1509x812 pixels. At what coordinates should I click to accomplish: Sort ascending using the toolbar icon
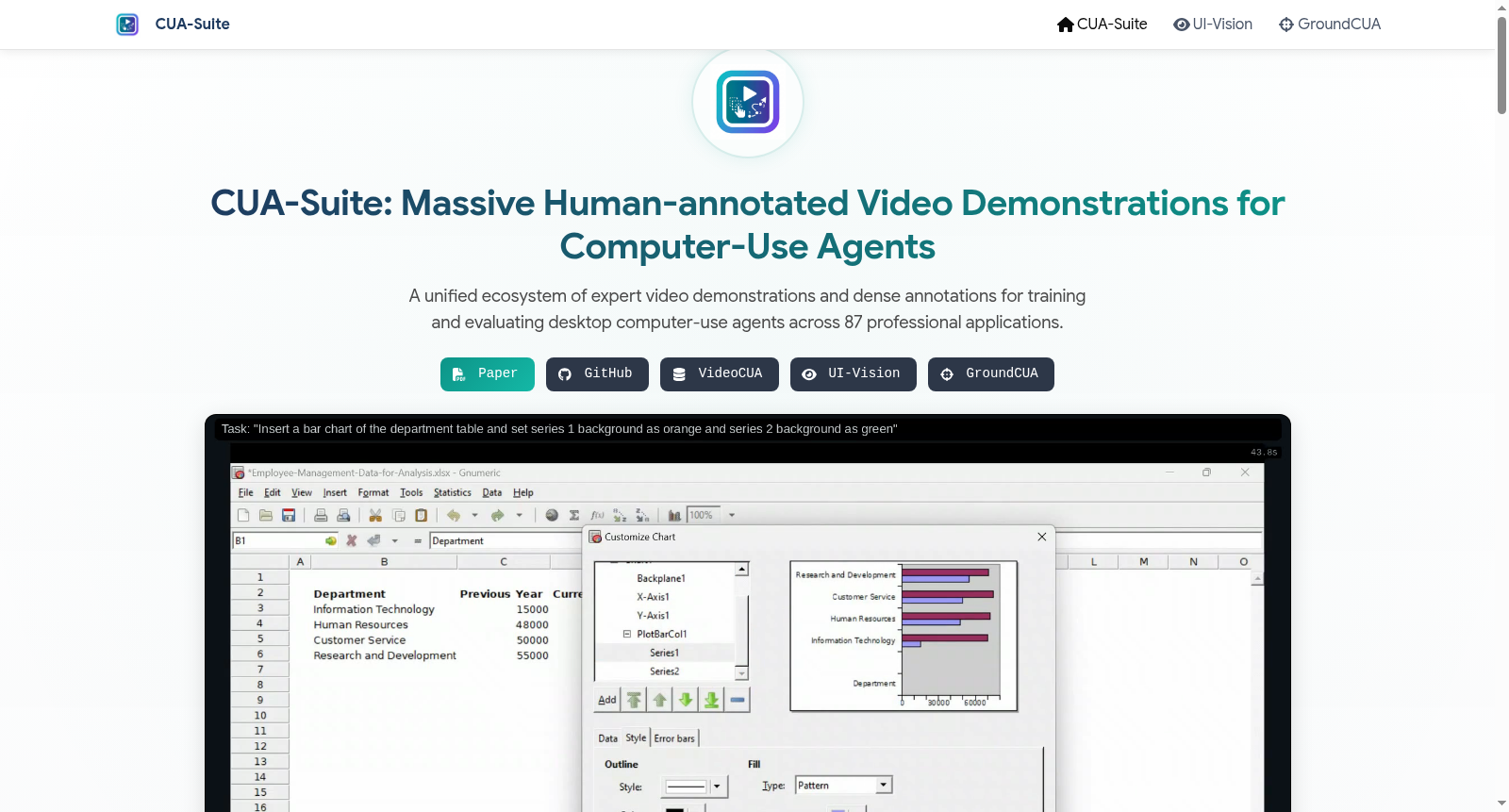coord(620,515)
